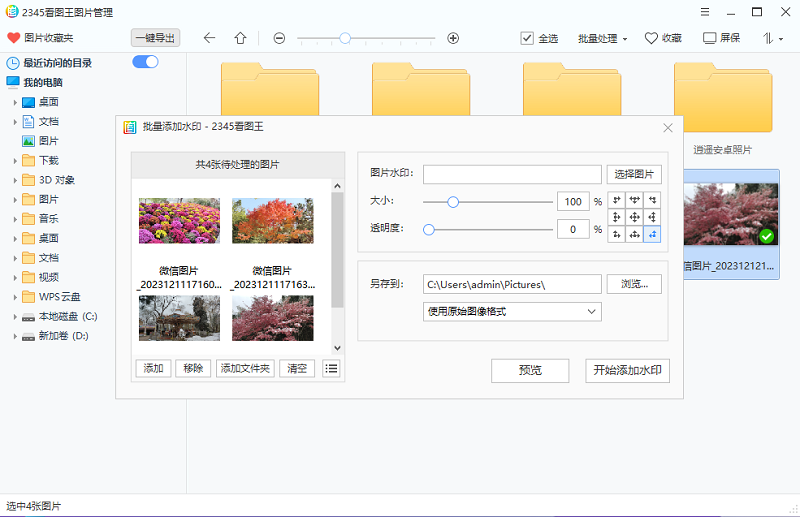The height and width of the screenshot is (517, 800).
Task: Click 收藏 in the top toolbar
Action: tap(663, 38)
